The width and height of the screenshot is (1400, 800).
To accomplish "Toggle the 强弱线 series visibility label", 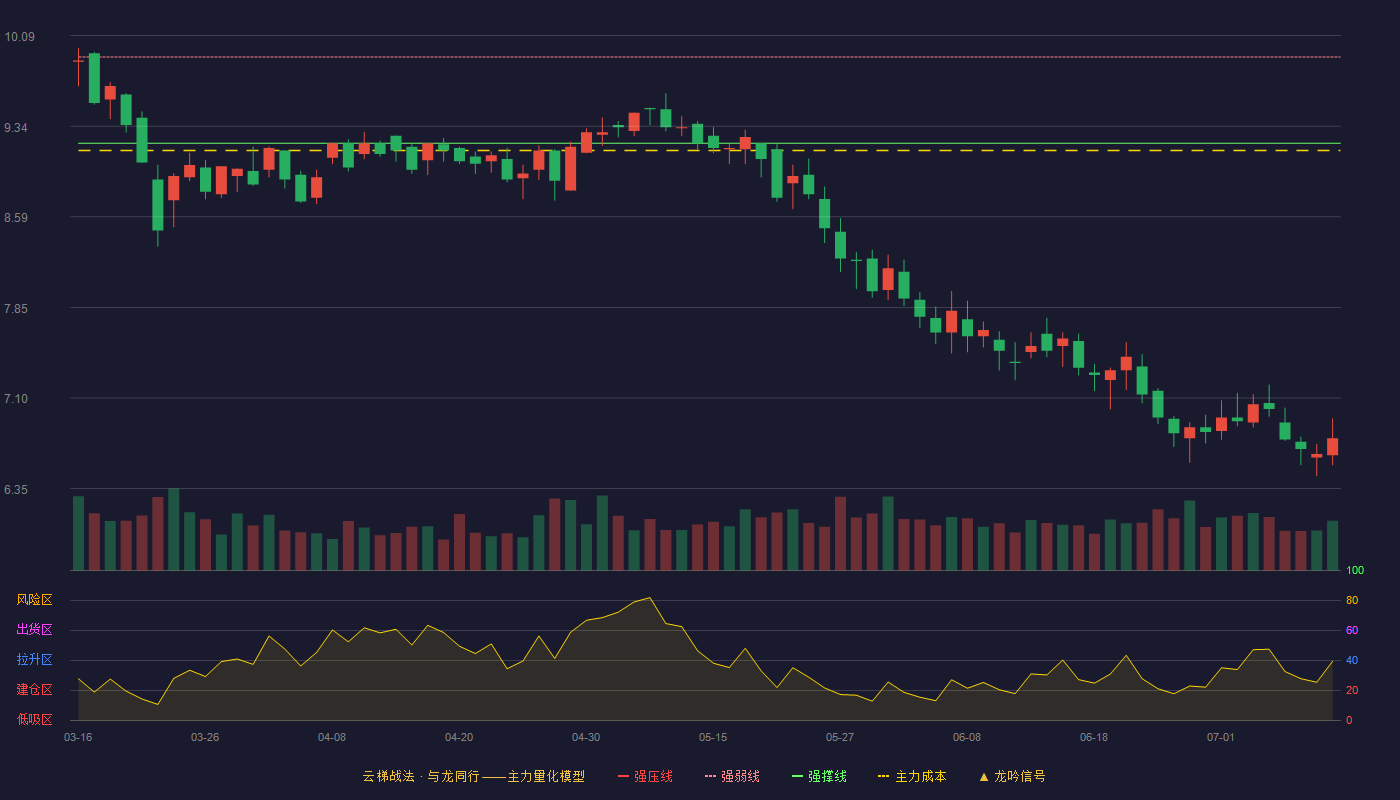I will tap(740, 776).
